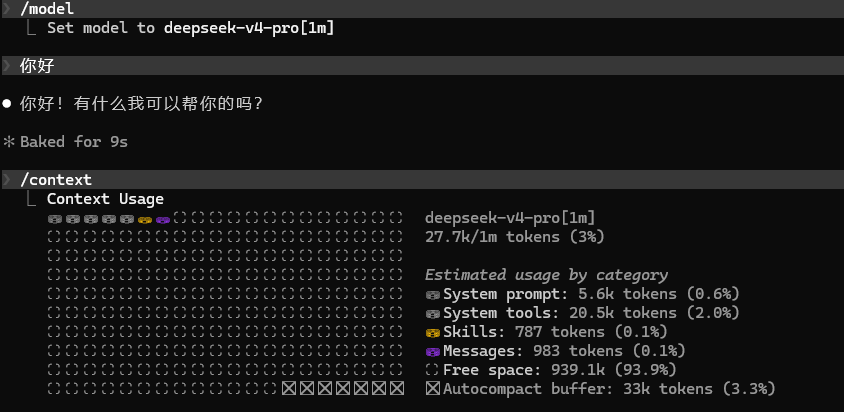
Task: Click 'Estimated usage by category' heading
Action: 546,275
